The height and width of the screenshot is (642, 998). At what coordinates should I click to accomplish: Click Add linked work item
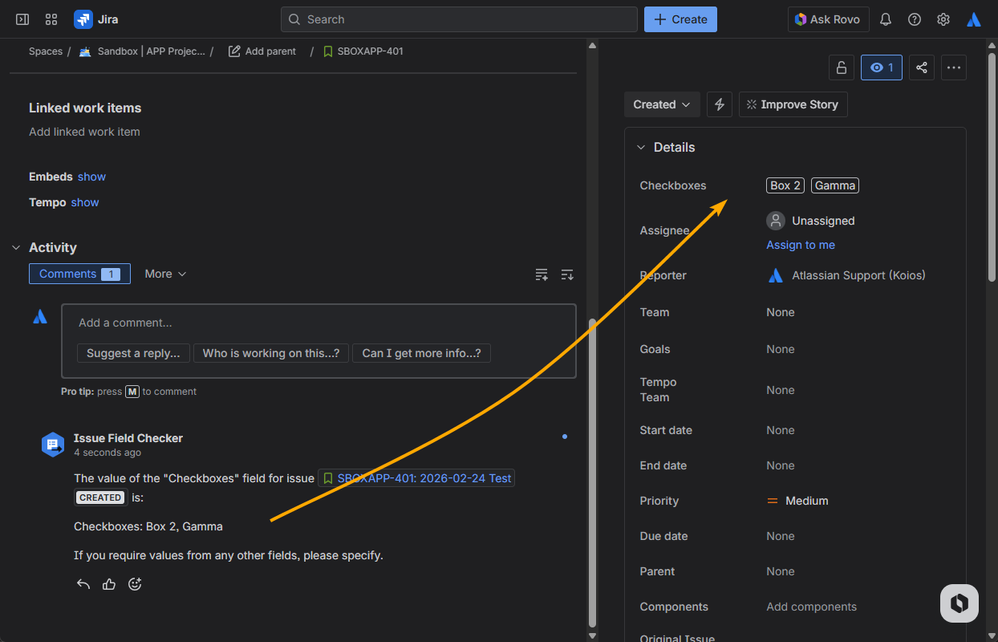tap(84, 132)
